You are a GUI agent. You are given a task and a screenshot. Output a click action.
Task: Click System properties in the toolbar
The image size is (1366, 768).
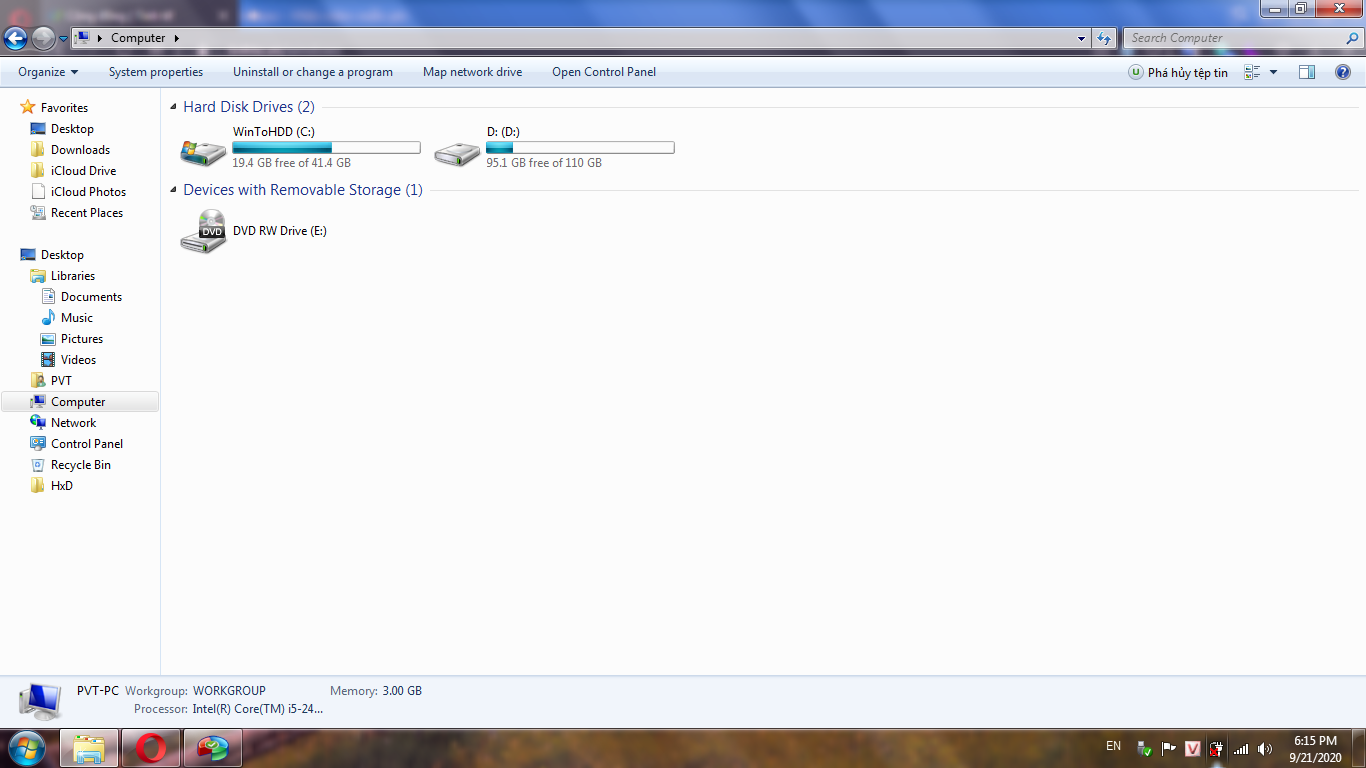[156, 72]
